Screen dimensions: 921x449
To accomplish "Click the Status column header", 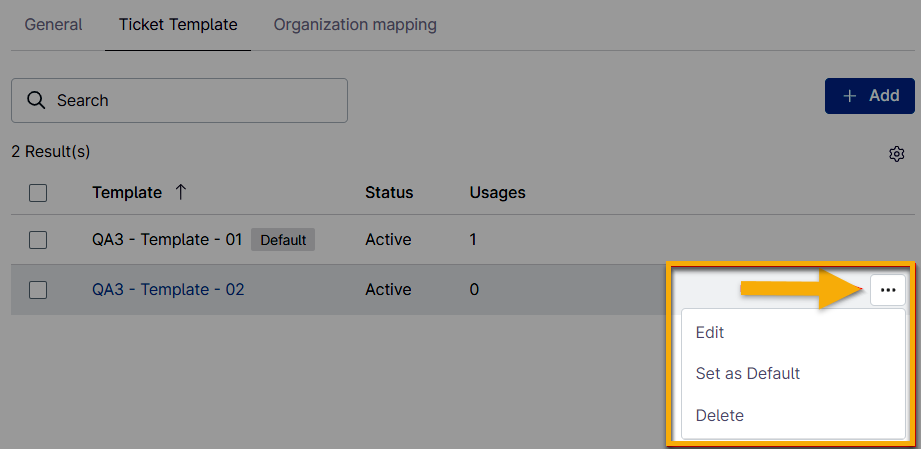I will click(389, 192).
